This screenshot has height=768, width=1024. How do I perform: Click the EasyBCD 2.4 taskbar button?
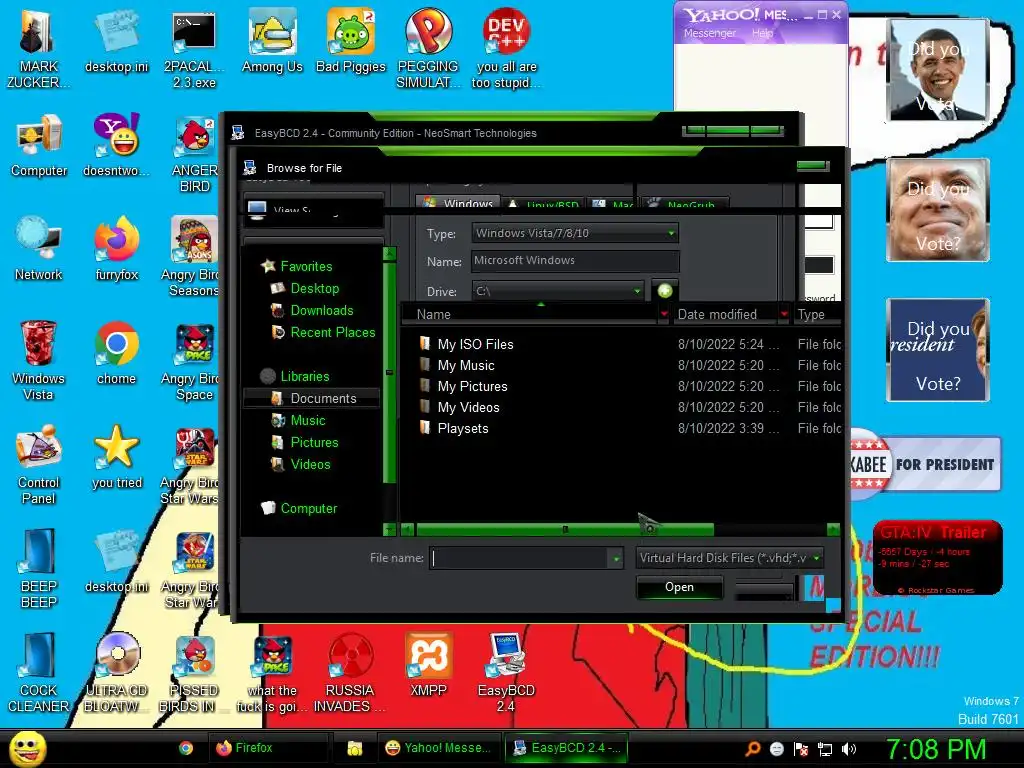567,748
